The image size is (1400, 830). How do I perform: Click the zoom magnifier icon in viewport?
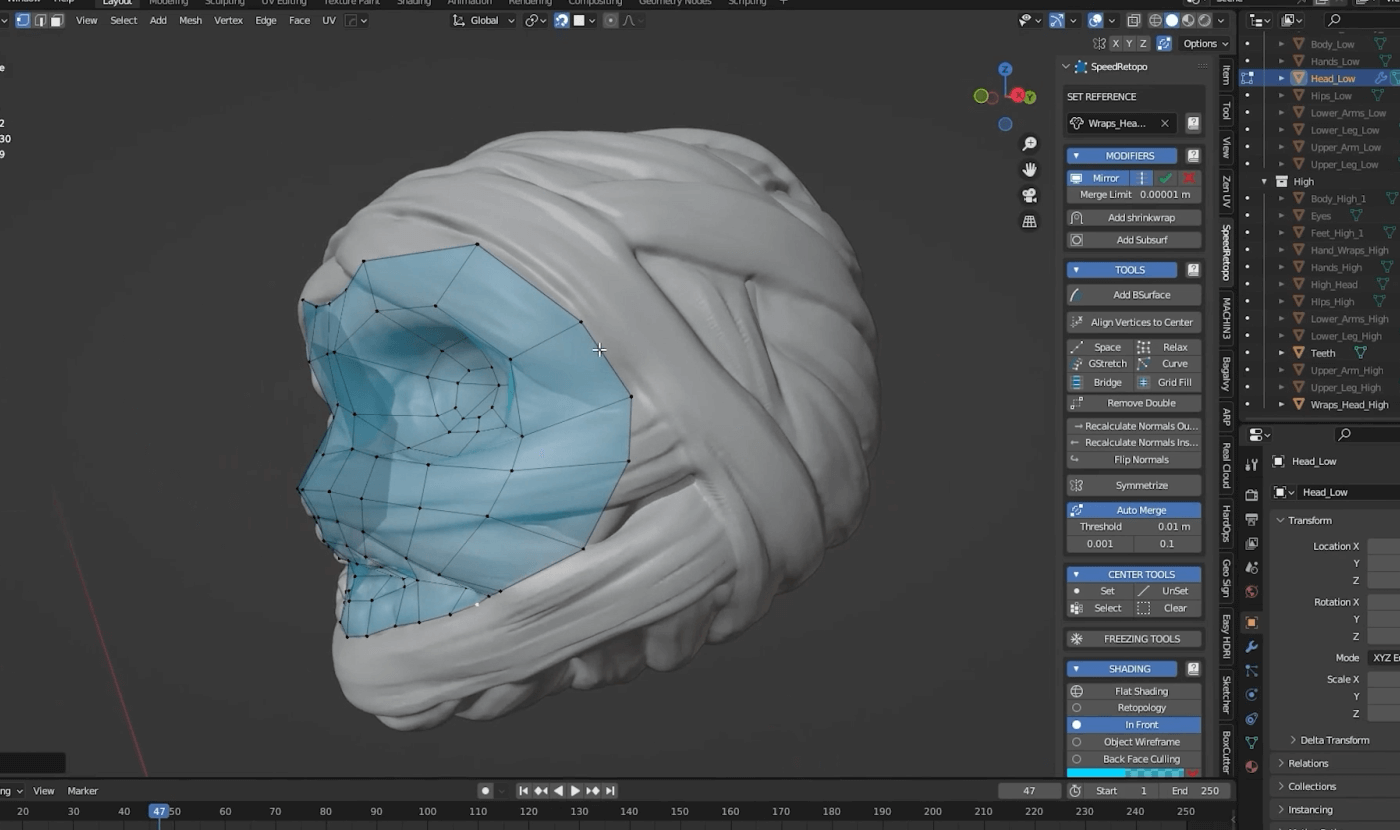click(x=1029, y=144)
